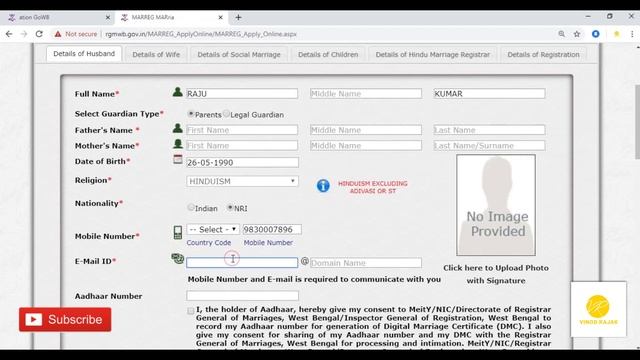Click the last name field containing KUMAR

489,93
